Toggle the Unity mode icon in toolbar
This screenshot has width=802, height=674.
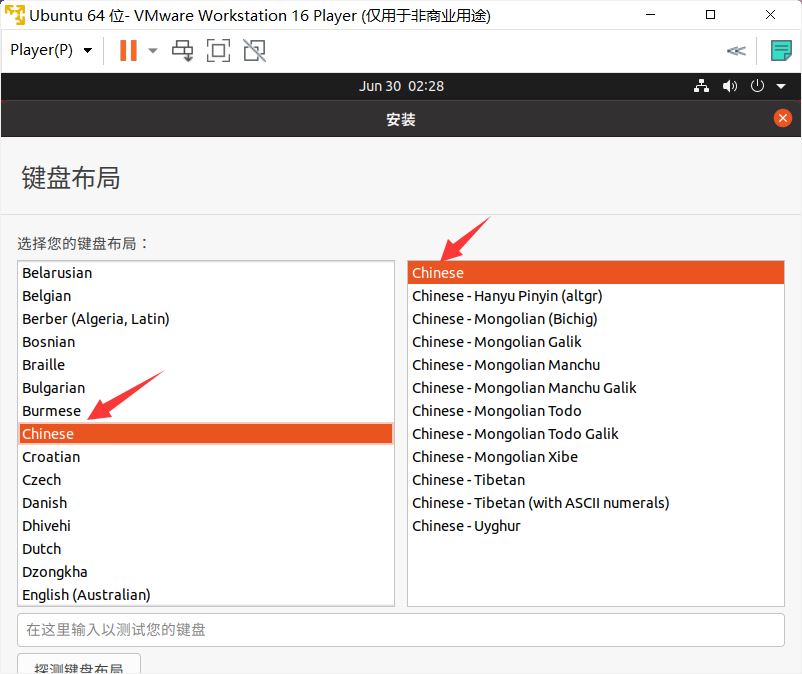click(x=254, y=50)
